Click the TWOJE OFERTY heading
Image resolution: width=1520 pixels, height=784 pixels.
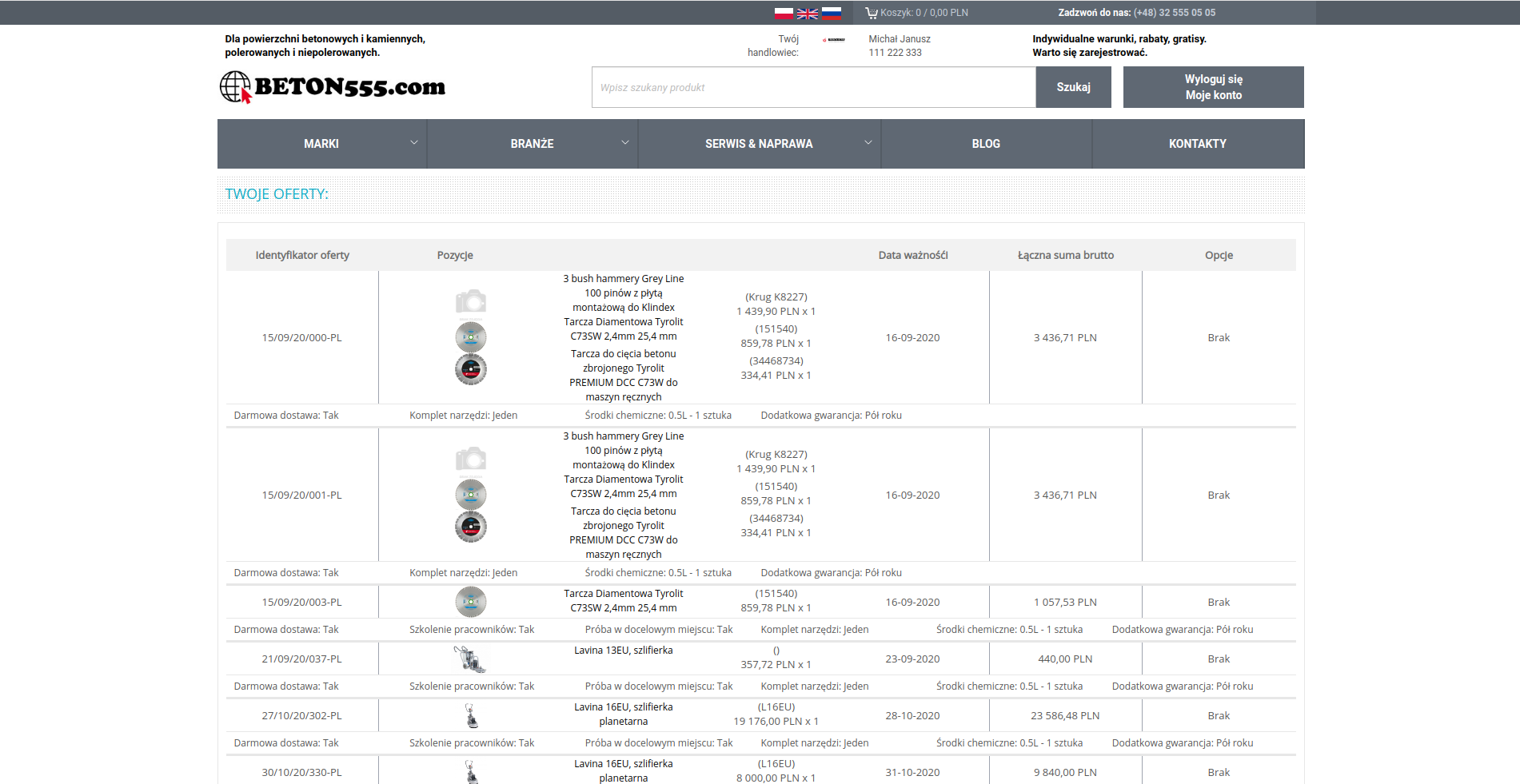coord(277,194)
